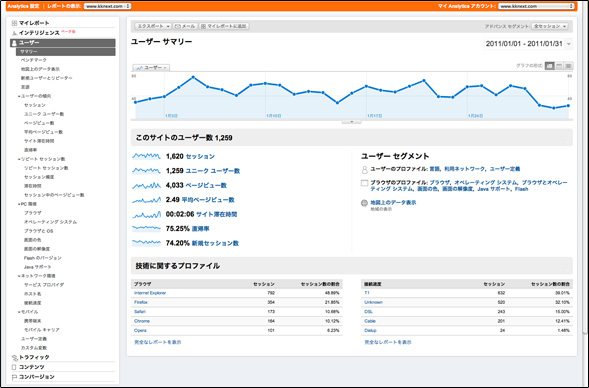
Task: Open 新規セッション数 link beside 74.20%
Action: pyautogui.click(x=215, y=243)
